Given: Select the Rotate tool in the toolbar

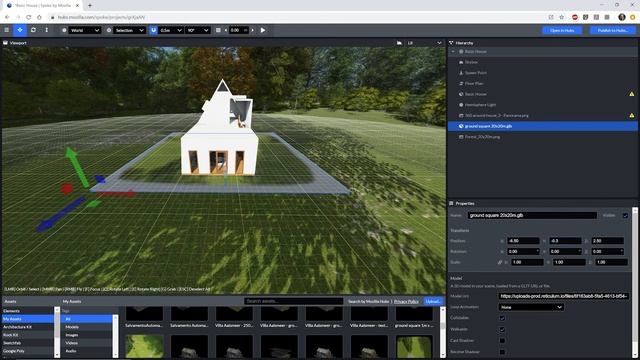Looking at the screenshot, I should [x=33, y=30].
